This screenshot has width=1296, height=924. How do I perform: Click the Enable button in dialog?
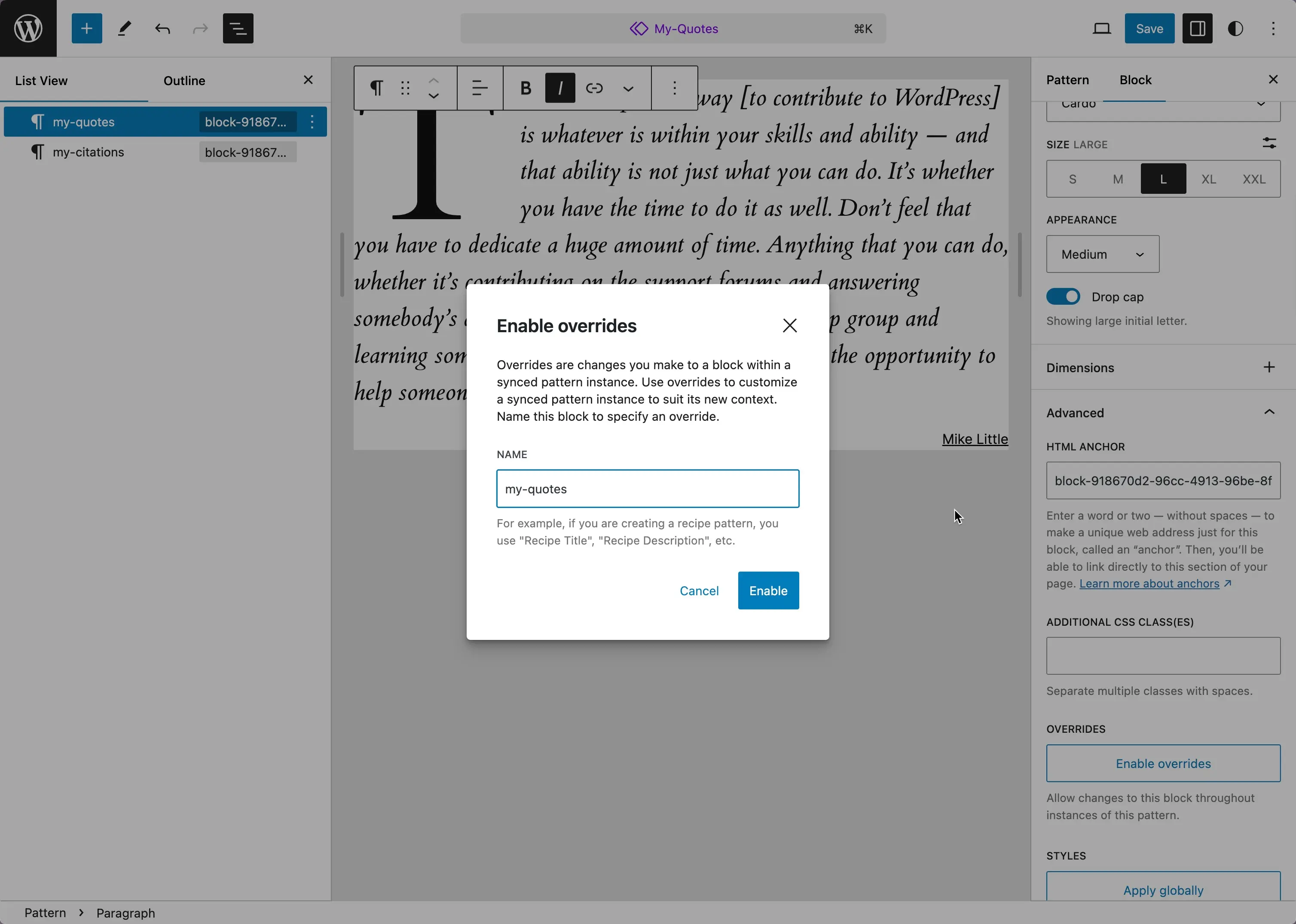pyautogui.click(x=768, y=590)
